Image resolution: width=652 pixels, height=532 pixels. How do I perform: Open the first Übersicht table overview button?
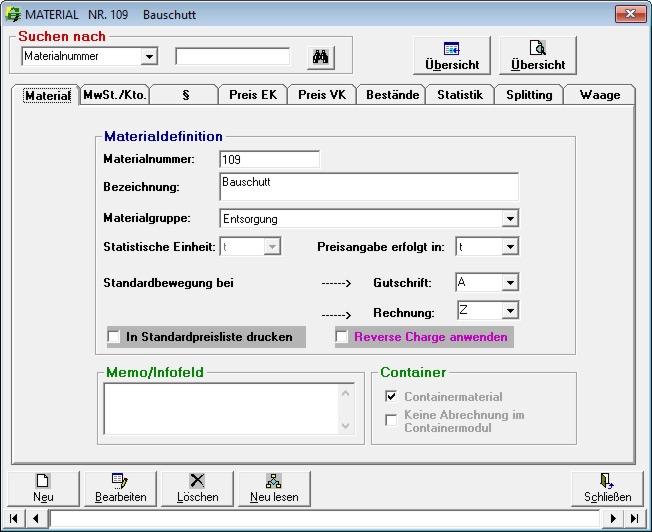coord(452,56)
